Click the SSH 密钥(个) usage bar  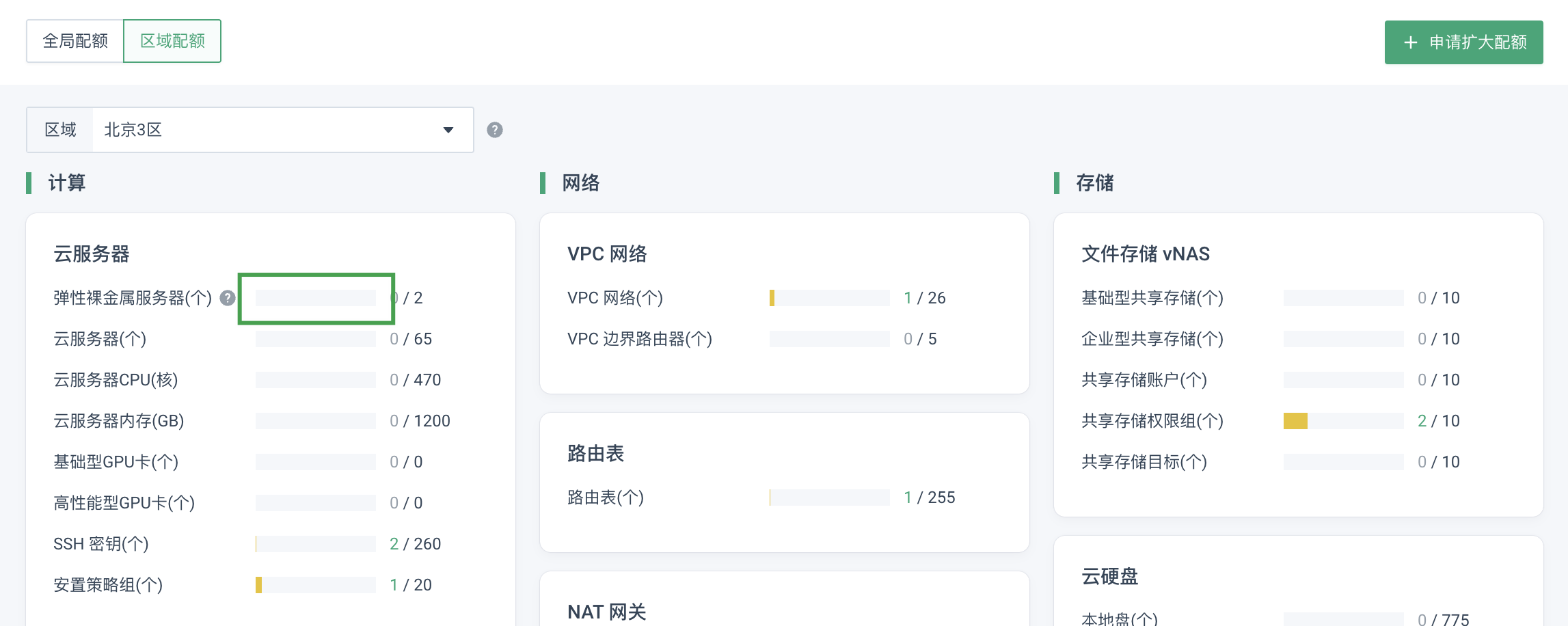coord(316,544)
